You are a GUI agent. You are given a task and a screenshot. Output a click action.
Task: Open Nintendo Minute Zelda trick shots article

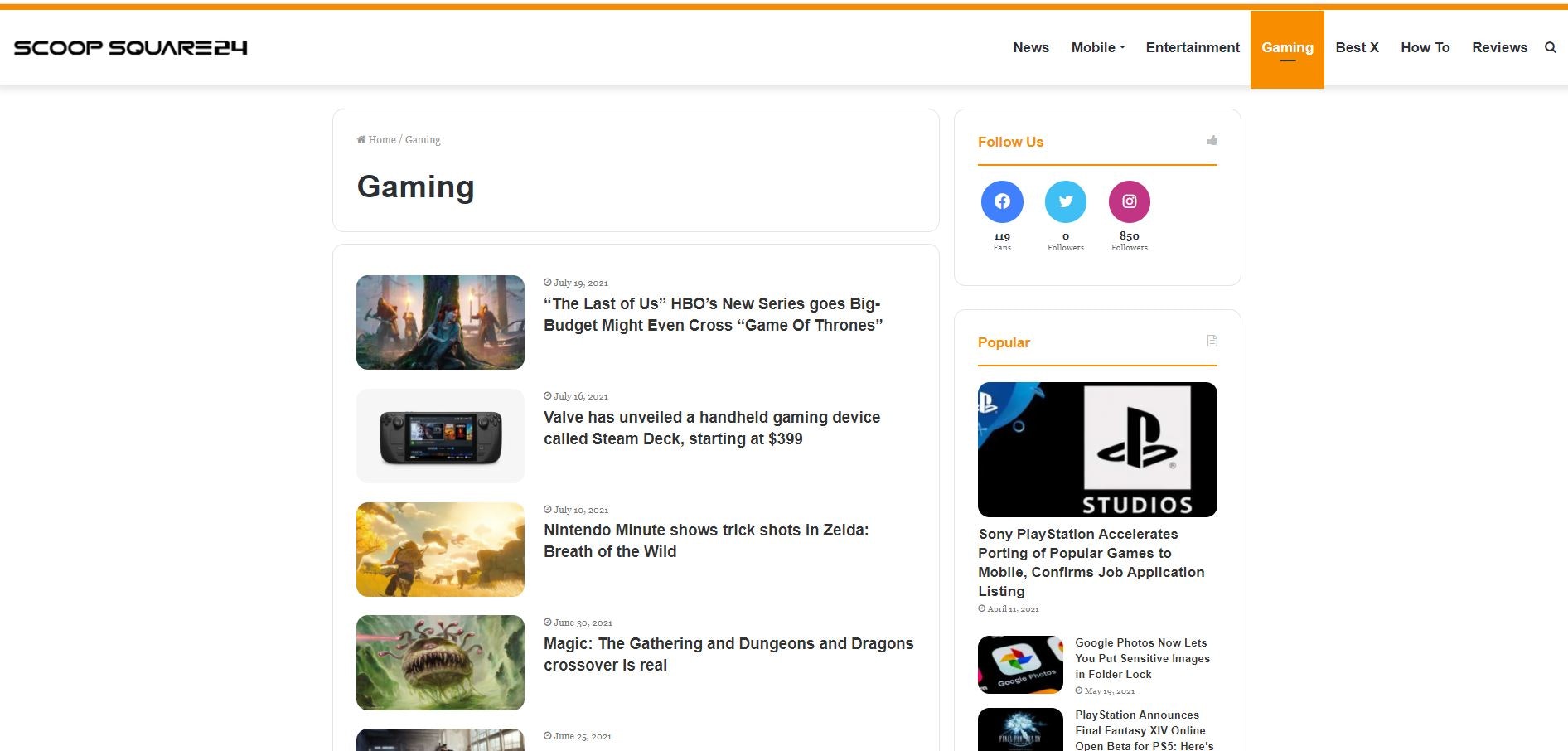tap(706, 540)
